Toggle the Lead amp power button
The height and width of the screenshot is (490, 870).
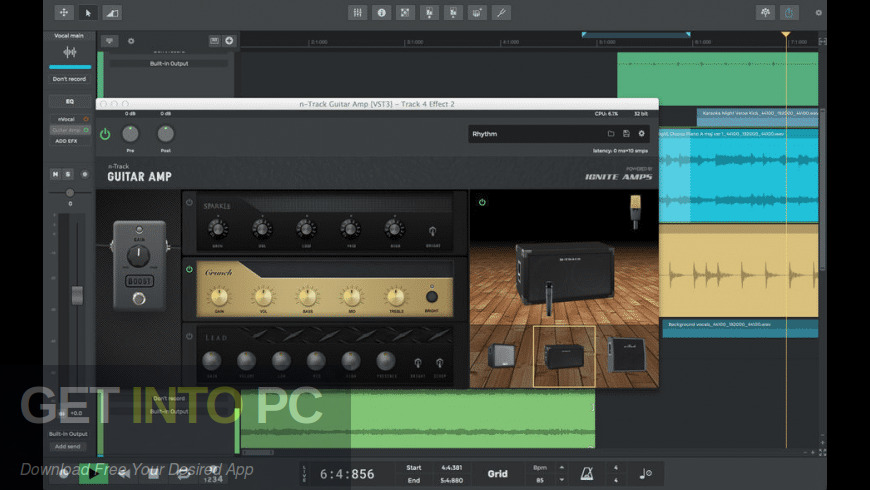(189, 336)
